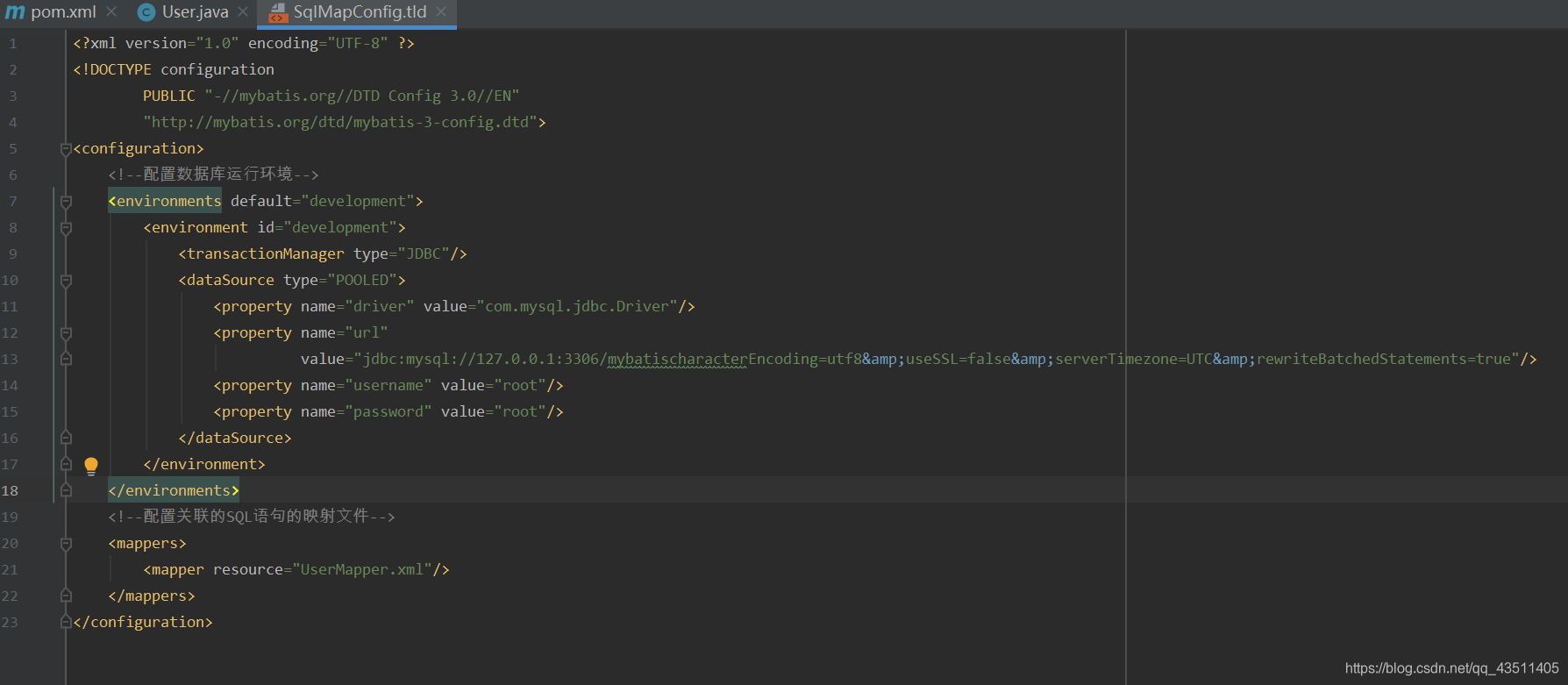Click the "POOLED" value
The width and height of the screenshot is (1568, 685).
tap(367, 280)
